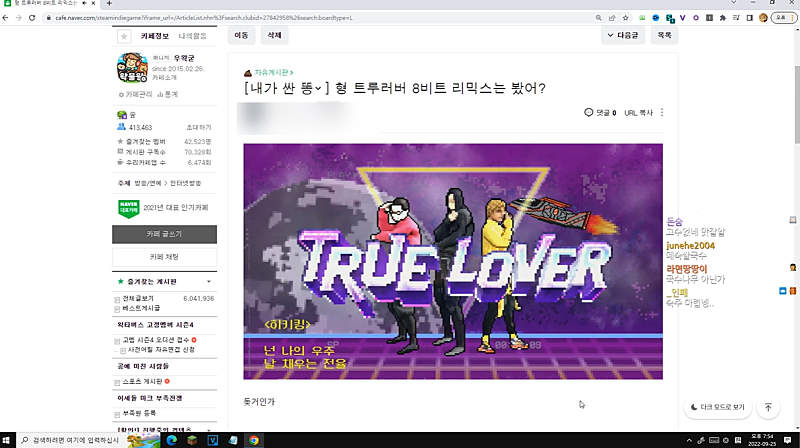Screen dimensions: 800x448
Task: Reload the page with refresh icon
Action: [32, 18]
